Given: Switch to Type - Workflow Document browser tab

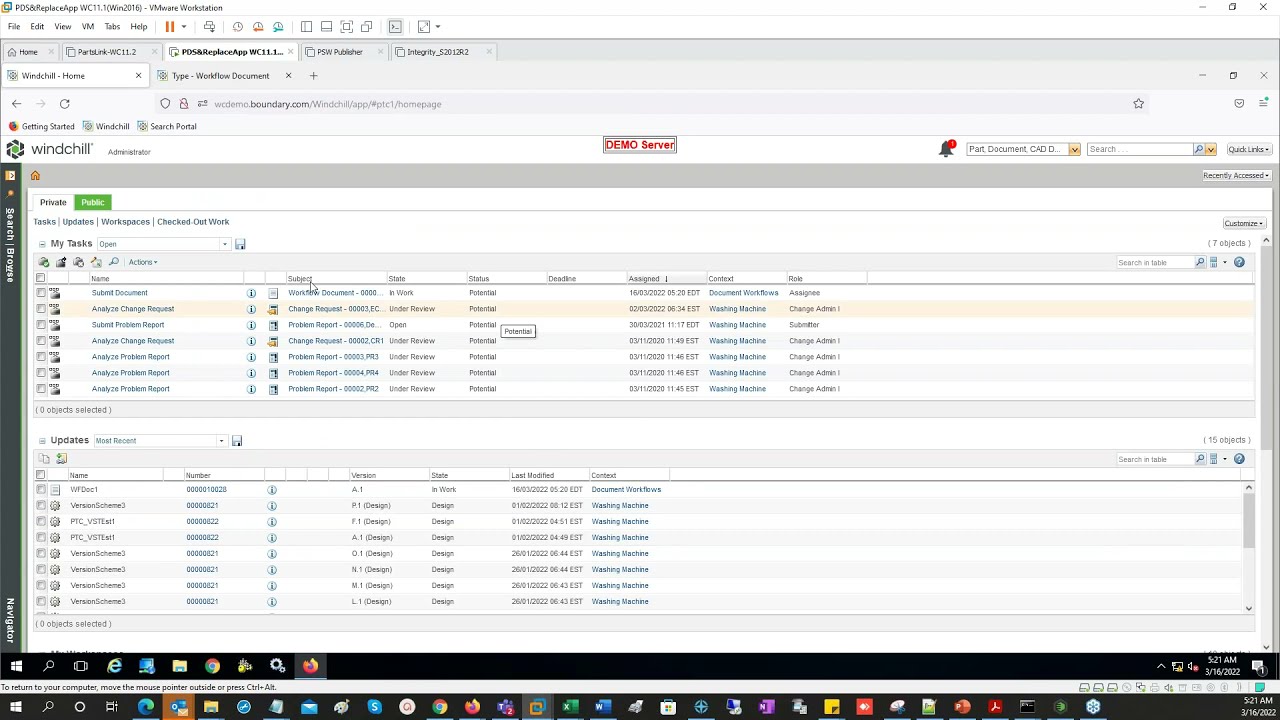Looking at the screenshot, I should [221, 76].
